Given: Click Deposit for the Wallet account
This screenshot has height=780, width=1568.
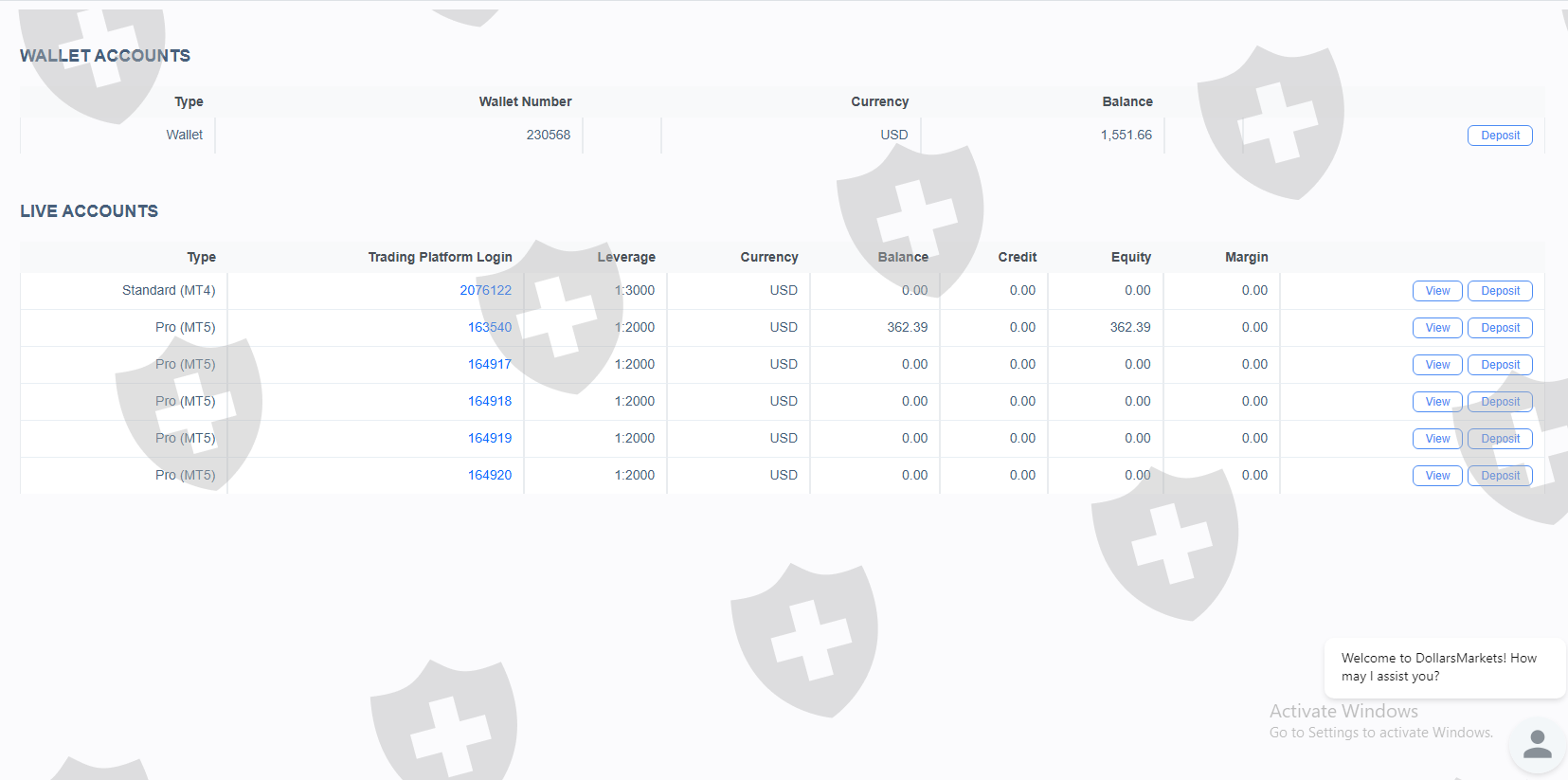Looking at the screenshot, I should tap(1500, 136).
